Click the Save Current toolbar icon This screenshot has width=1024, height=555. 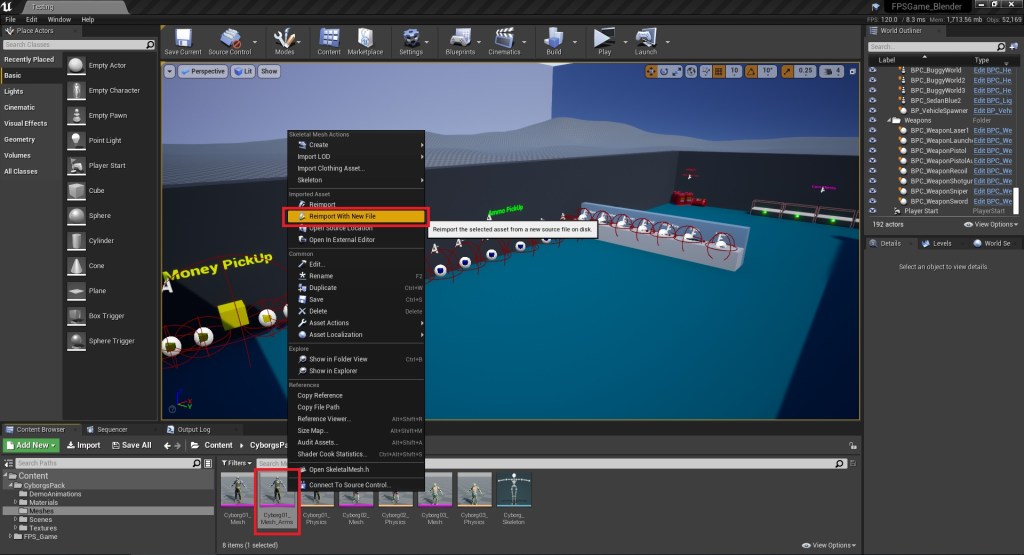(183, 39)
